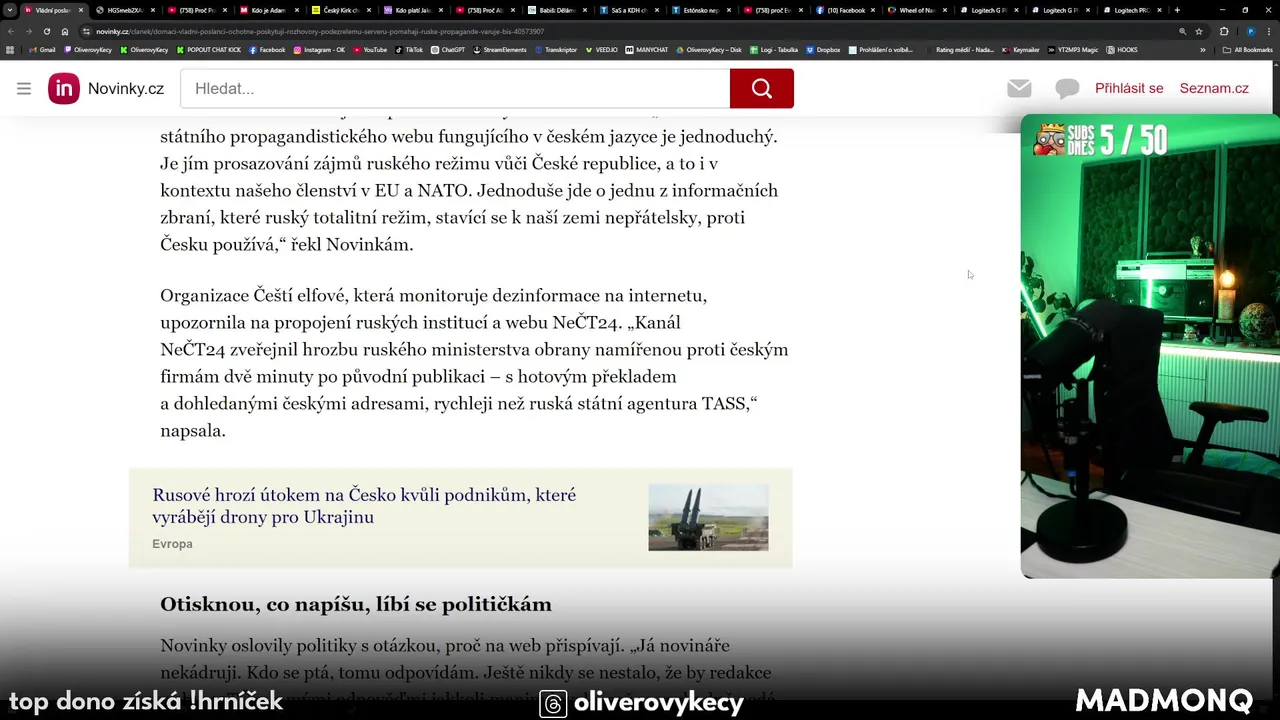Image resolution: width=1280 pixels, height=720 pixels.
Task: Expand the tab search dropdown arrow
Action: click(x=9, y=10)
